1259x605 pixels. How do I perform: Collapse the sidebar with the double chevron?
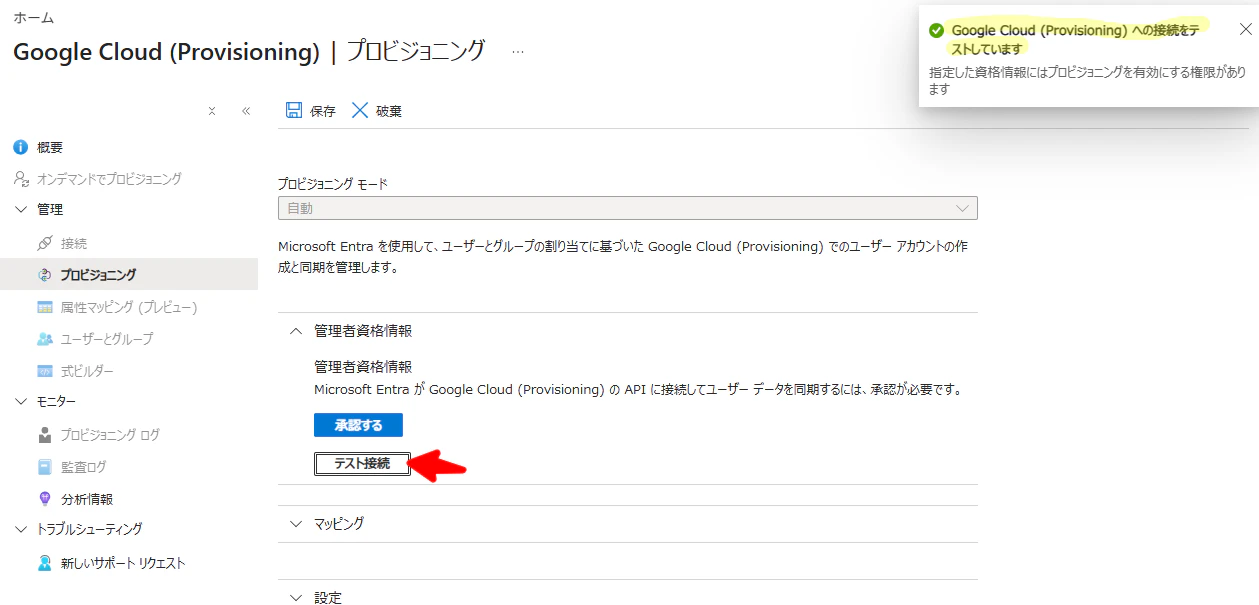tap(246, 111)
